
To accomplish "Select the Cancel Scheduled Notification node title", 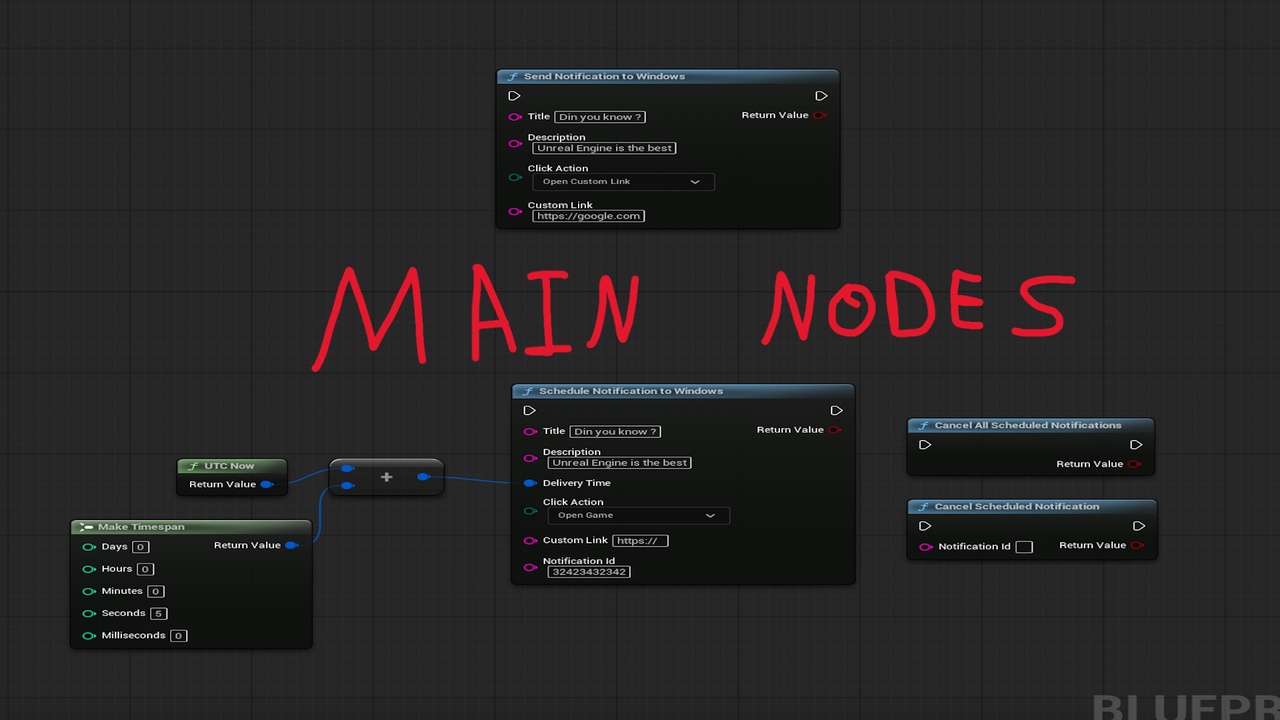I will (x=1017, y=506).
